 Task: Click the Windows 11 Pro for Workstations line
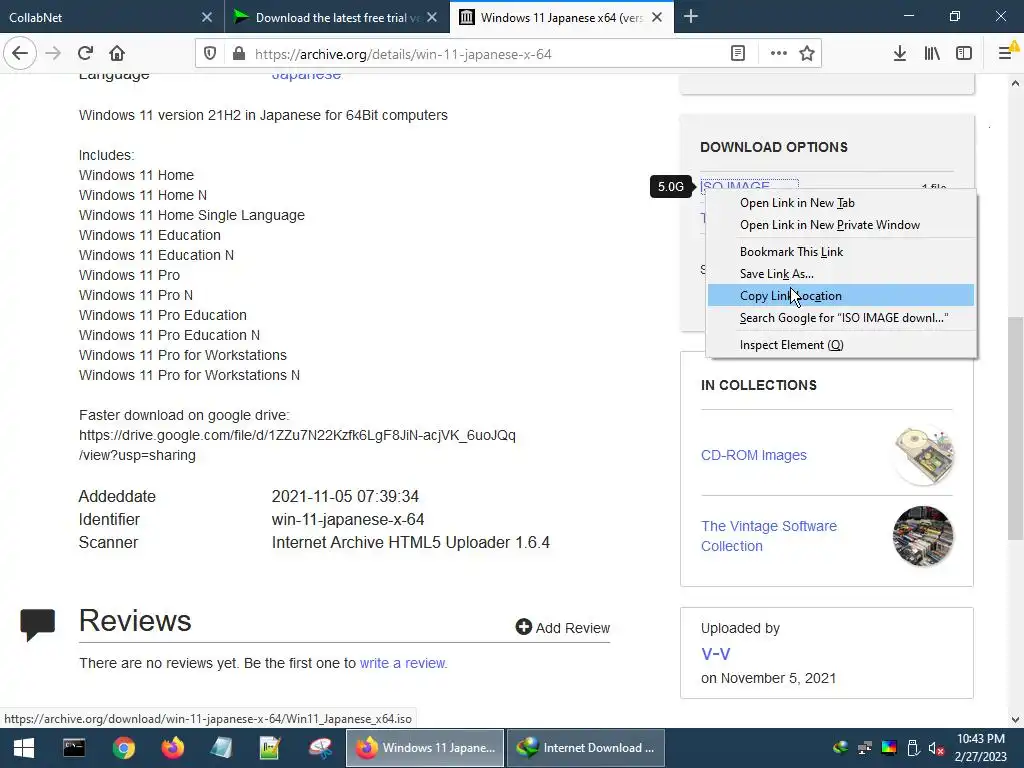(x=183, y=355)
